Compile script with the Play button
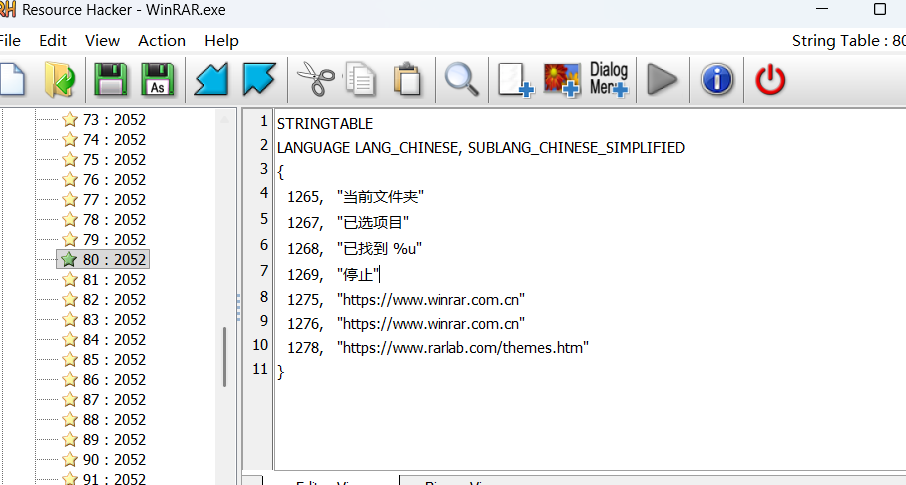Image resolution: width=906 pixels, height=485 pixels. [661, 79]
